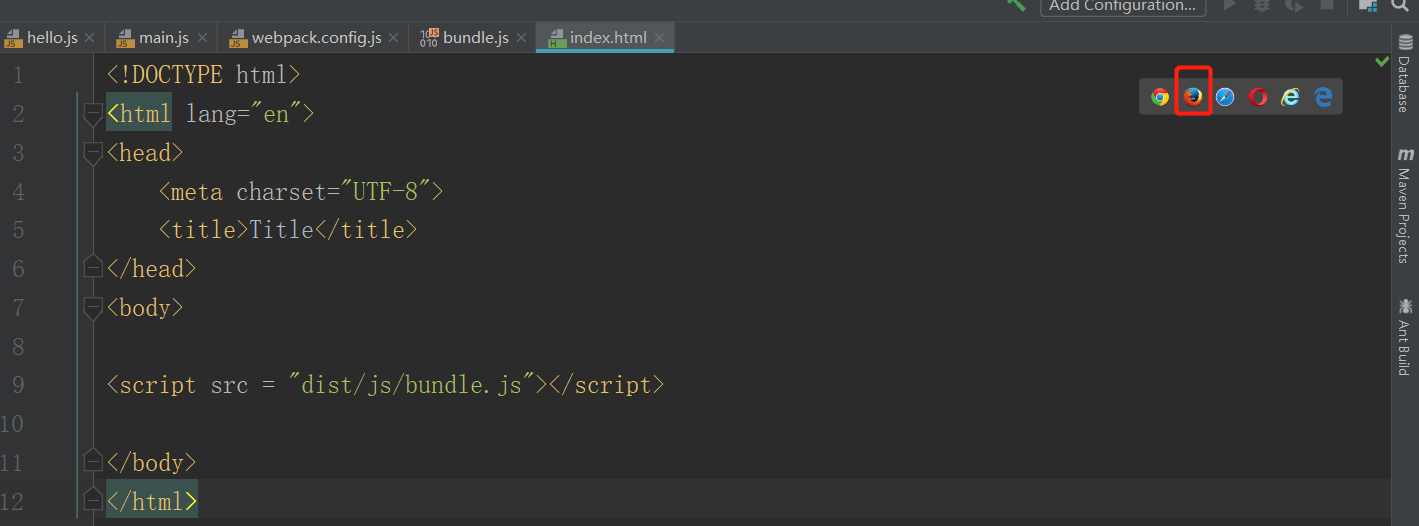Open the Maven Projects tool window
This screenshot has height=526, width=1419.
point(1405,207)
